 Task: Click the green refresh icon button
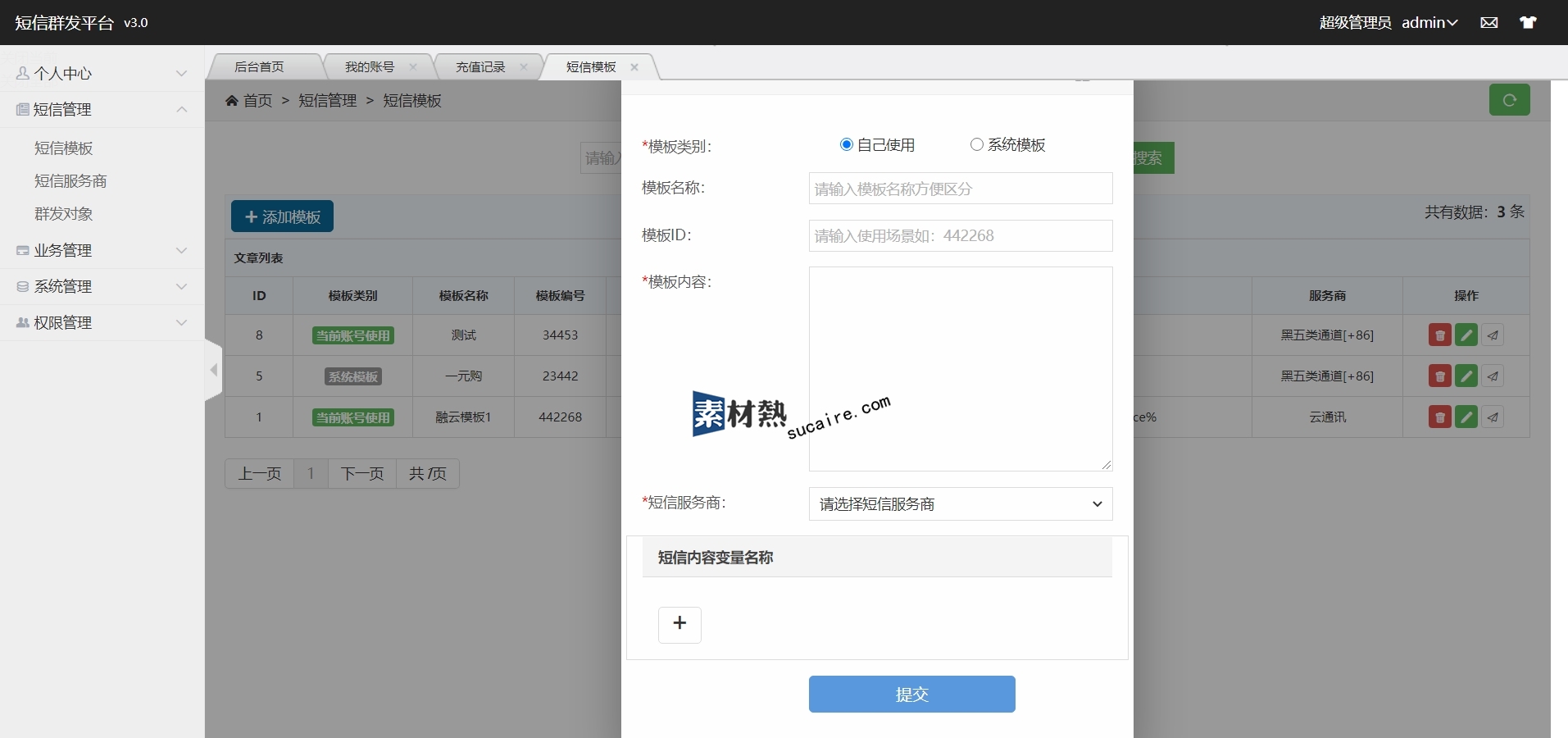(1509, 100)
